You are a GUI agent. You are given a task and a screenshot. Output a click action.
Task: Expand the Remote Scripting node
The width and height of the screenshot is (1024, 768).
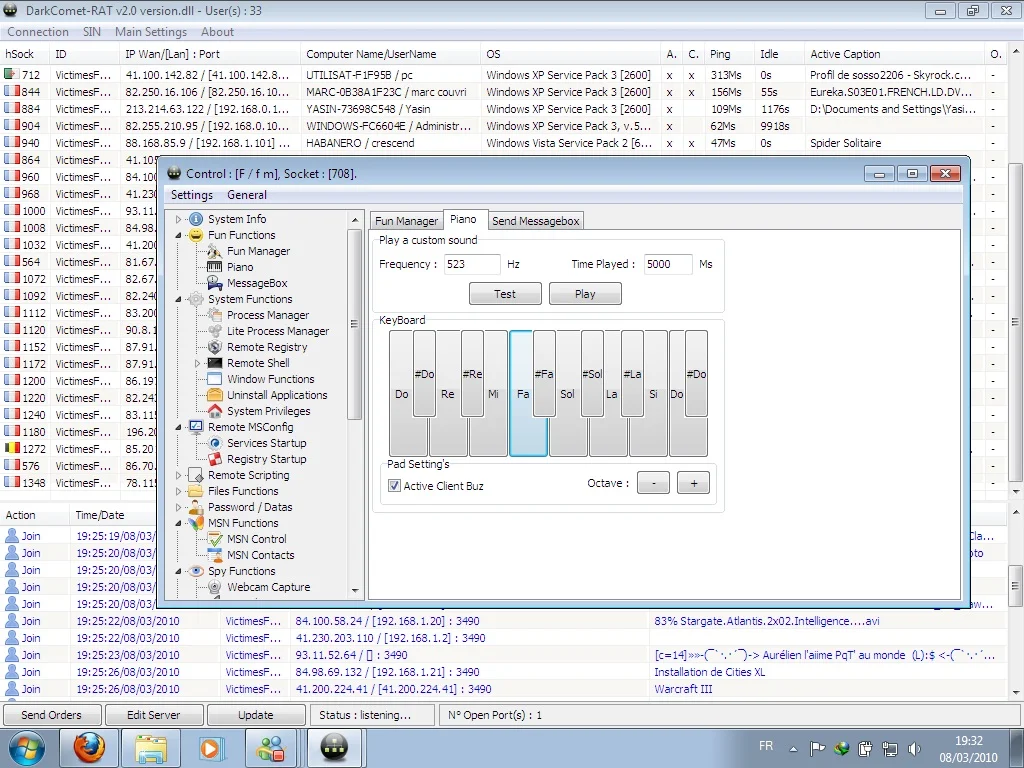[179, 475]
